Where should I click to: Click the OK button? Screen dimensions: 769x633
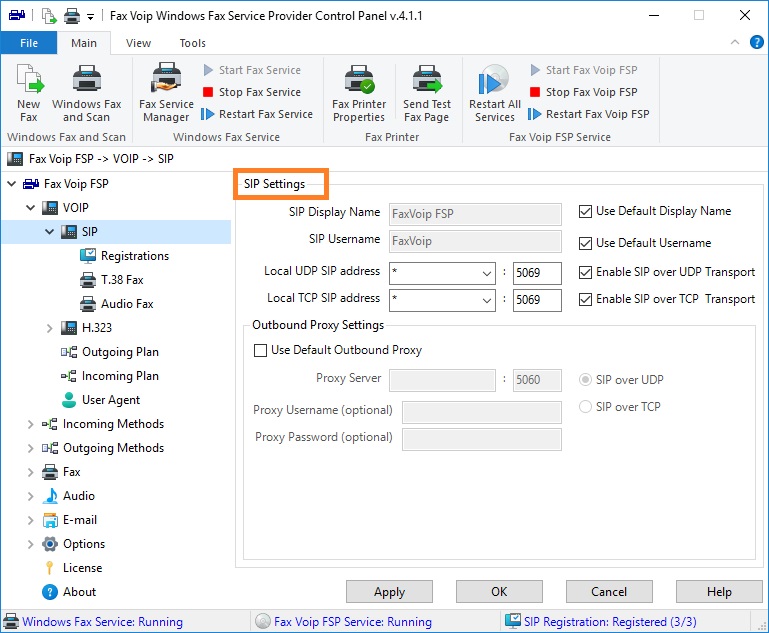coord(499,592)
